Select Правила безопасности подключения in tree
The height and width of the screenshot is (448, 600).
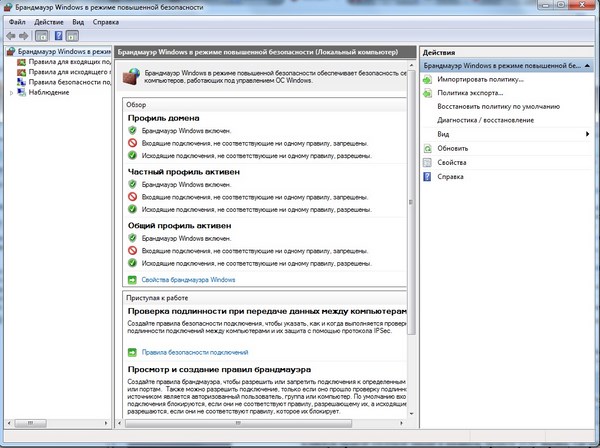(70, 82)
